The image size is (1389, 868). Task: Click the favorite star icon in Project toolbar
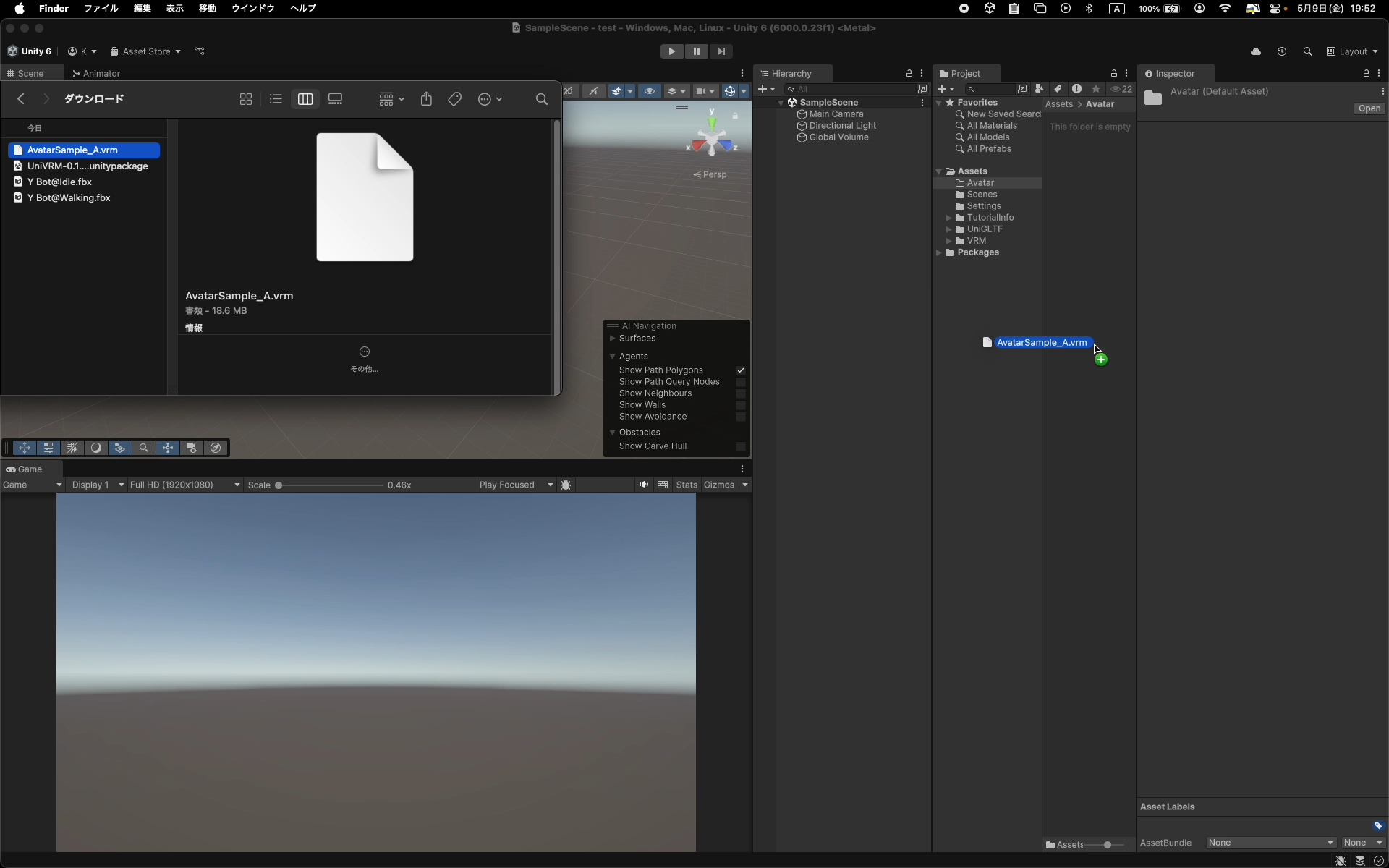tap(1096, 89)
